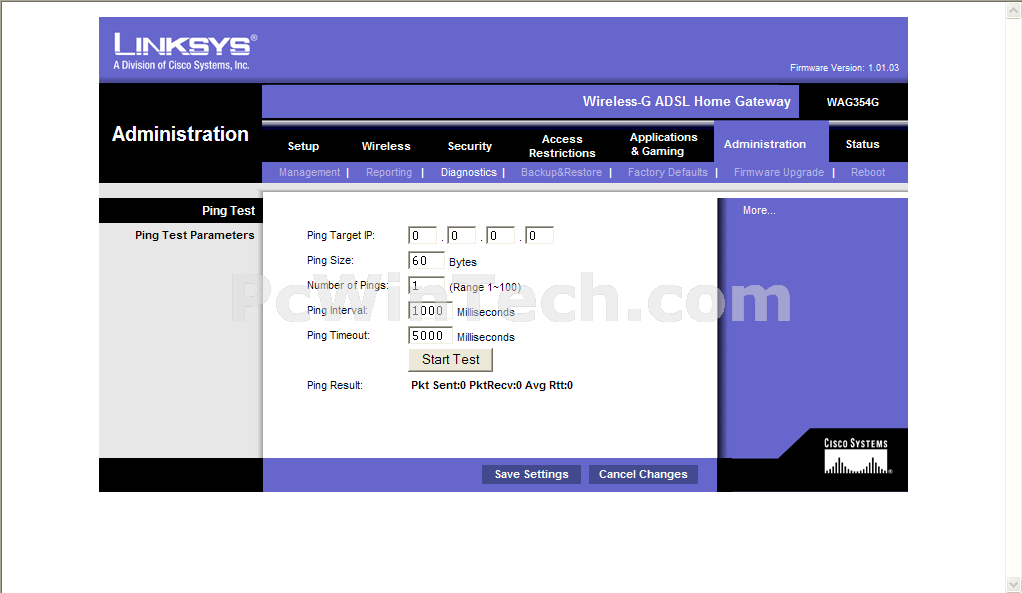1022x593 pixels.
Task: Open the Setup tab
Action: pyautogui.click(x=303, y=146)
